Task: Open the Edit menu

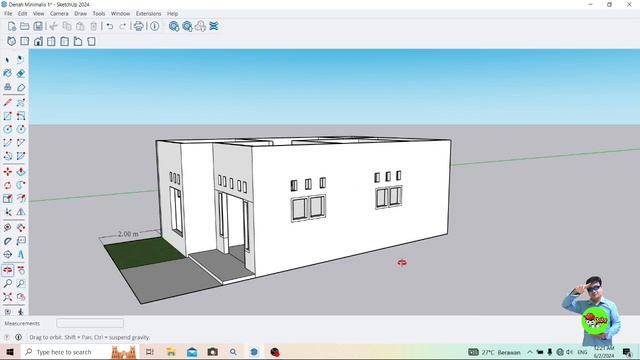Action: [x=22, y=13]
